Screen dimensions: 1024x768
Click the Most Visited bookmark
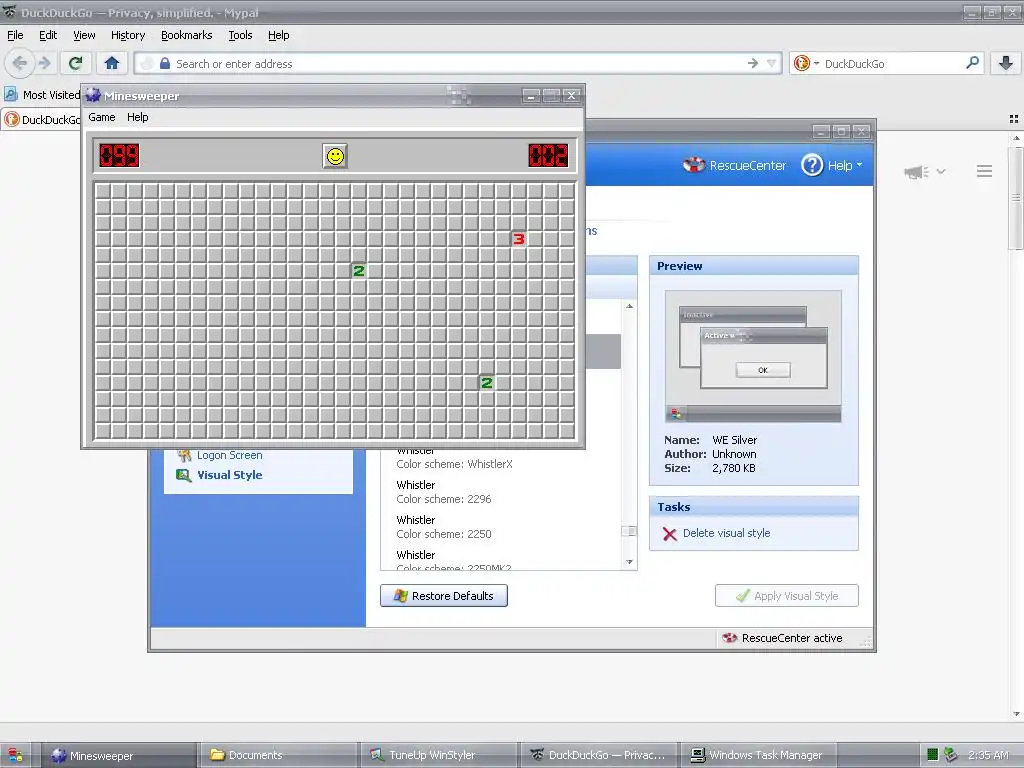42,95
